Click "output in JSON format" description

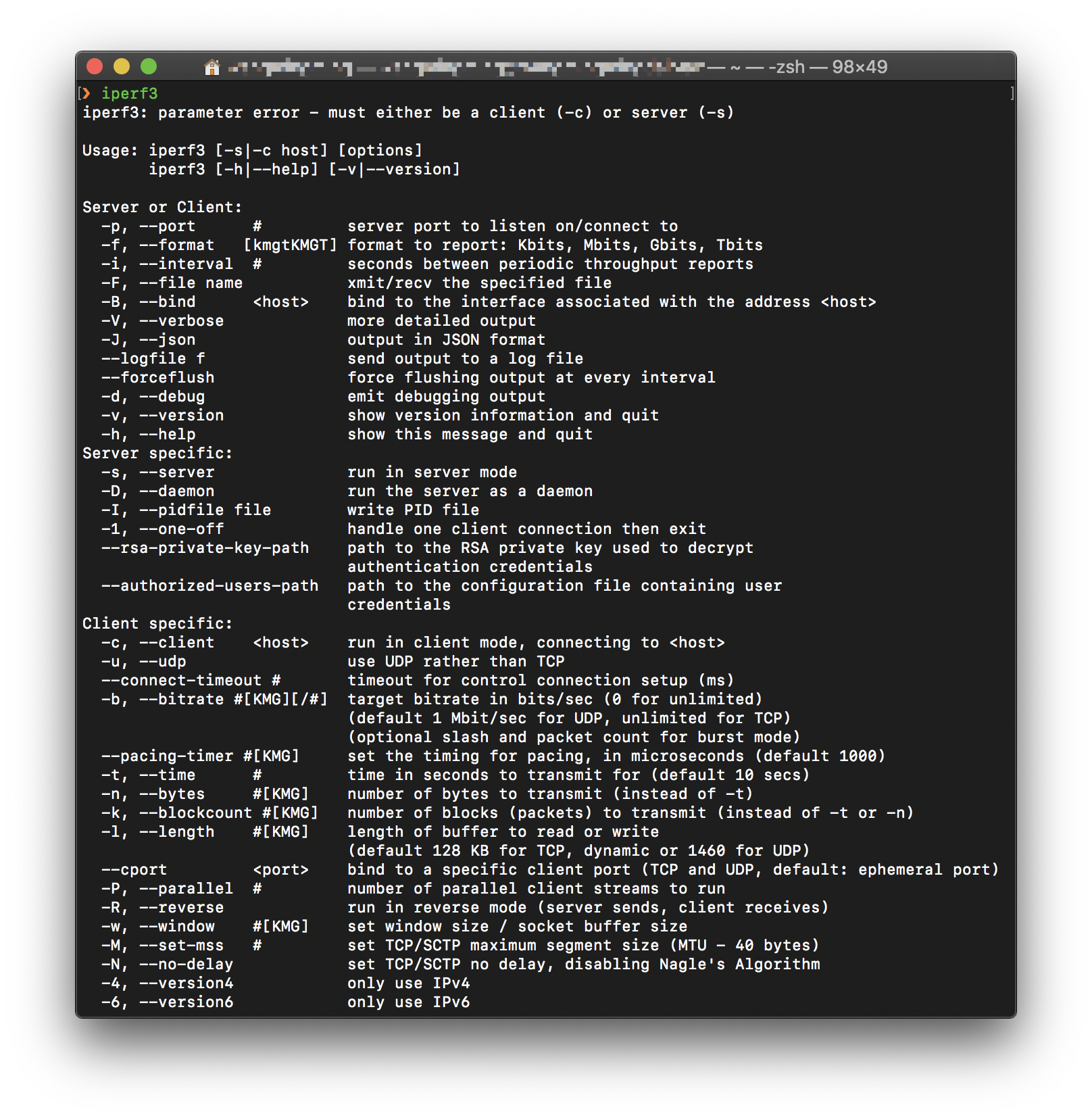(447, 339)
